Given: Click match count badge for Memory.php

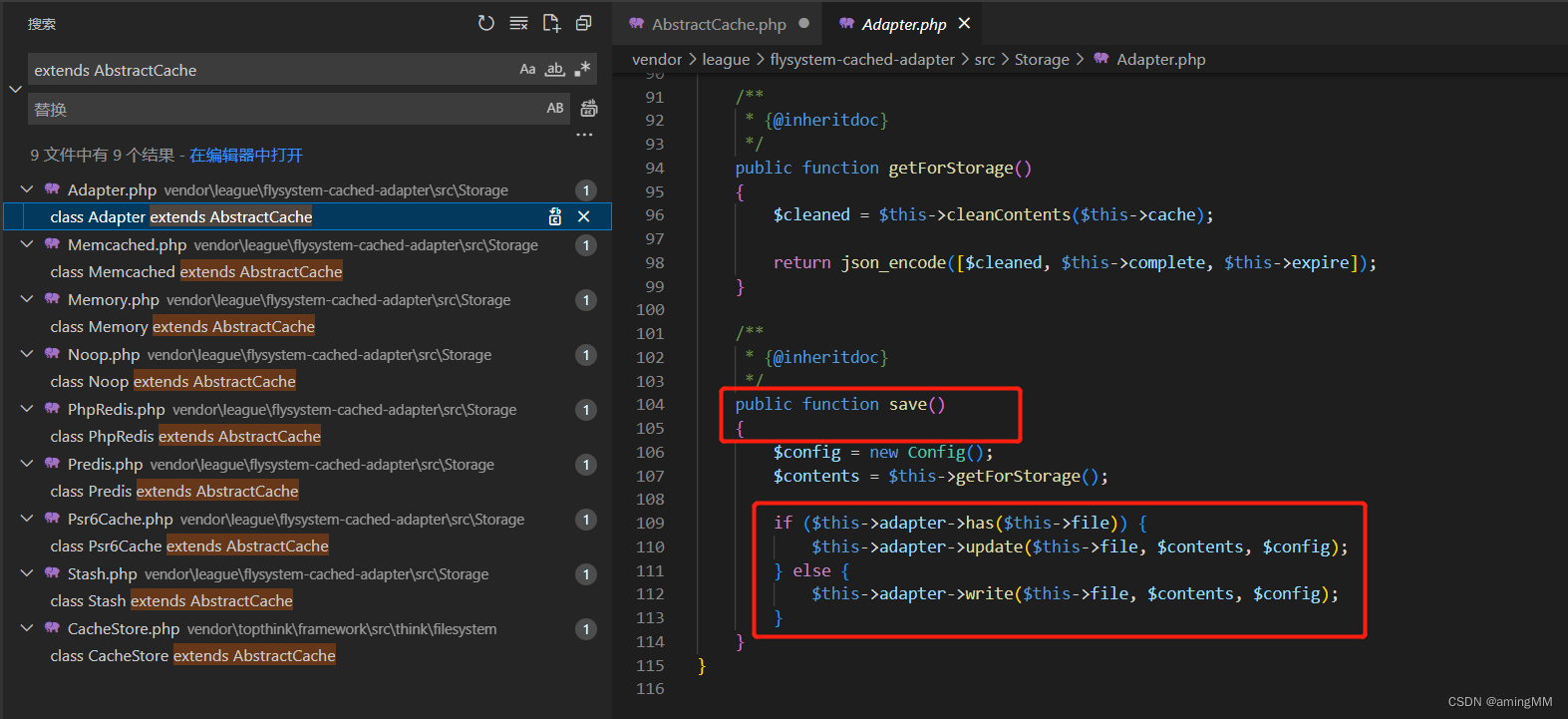Looking at the screenshot, I should [586, 299].
